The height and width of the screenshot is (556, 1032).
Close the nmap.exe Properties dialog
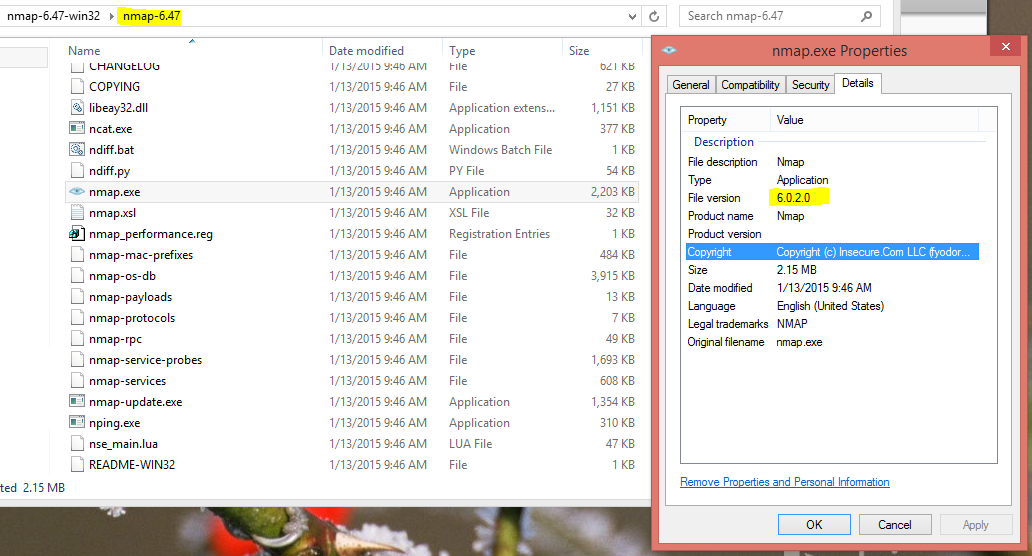[x=1006, y=47]
